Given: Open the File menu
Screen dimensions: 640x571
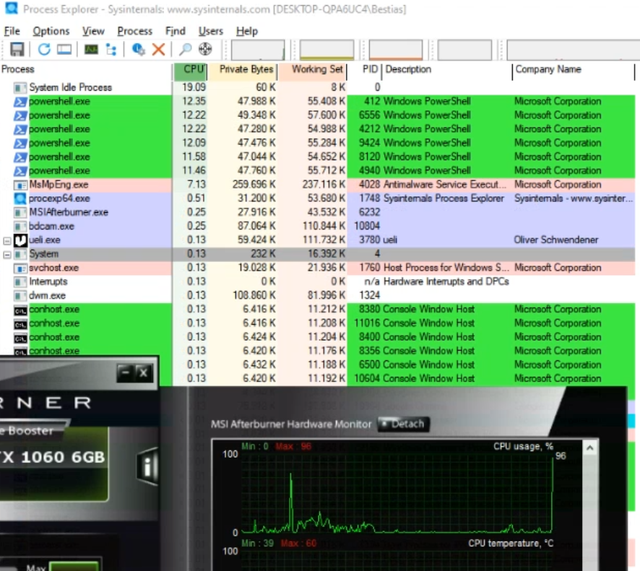Looking at the screenshot, I should pos(12,31).
